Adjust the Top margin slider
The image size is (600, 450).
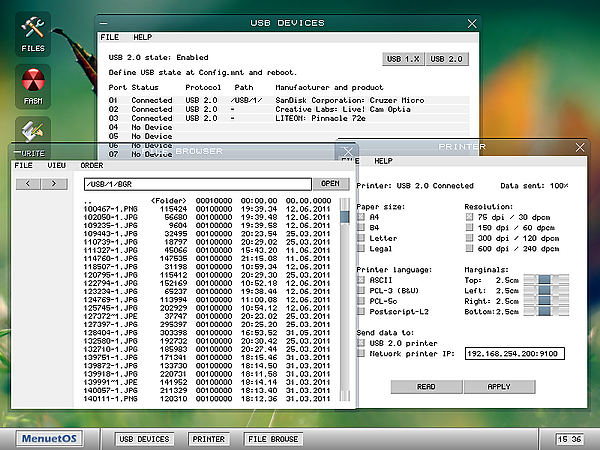pos(546,280)
